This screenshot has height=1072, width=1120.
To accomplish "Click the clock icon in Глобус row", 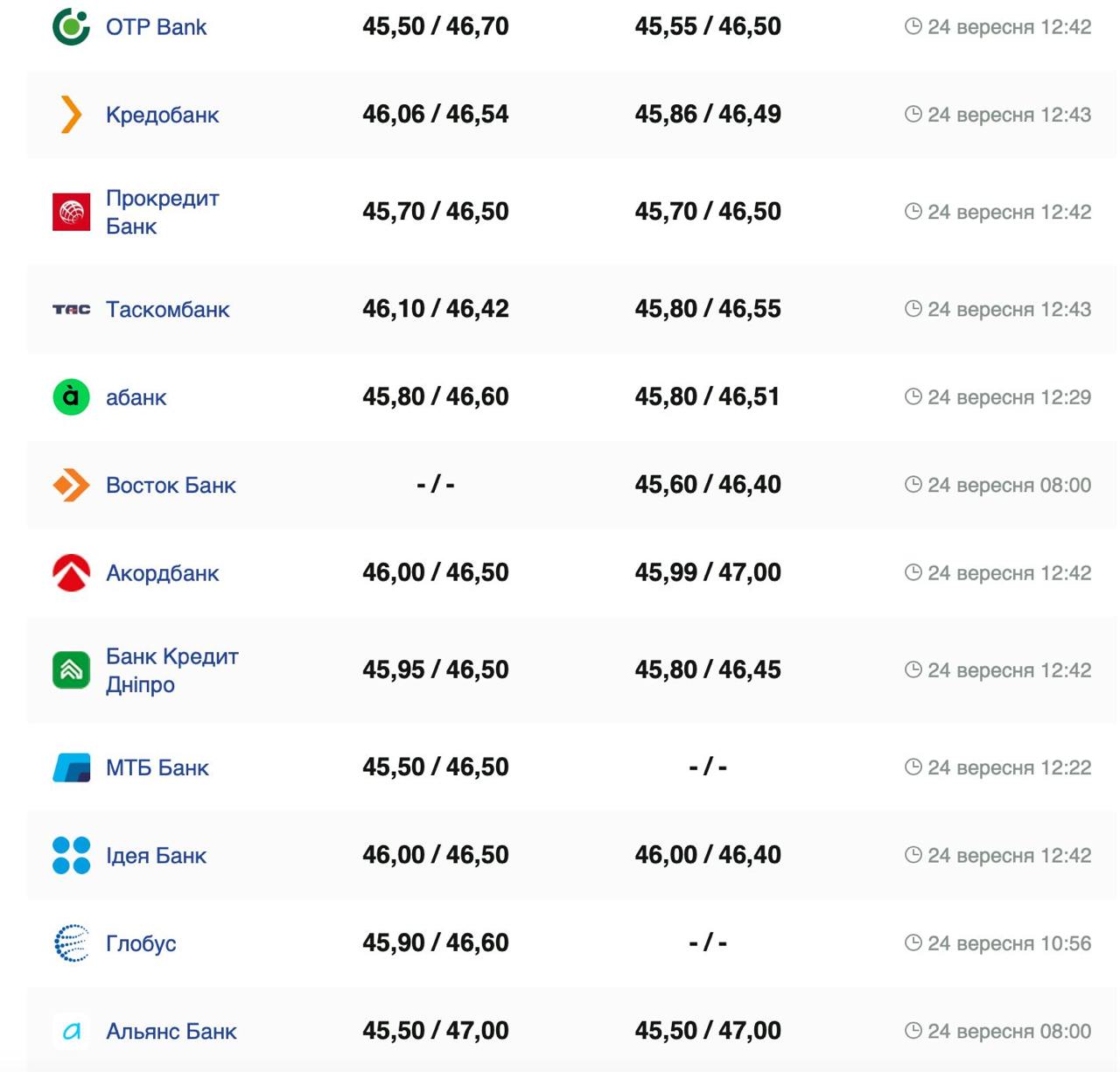I will (x=913, y=942).
